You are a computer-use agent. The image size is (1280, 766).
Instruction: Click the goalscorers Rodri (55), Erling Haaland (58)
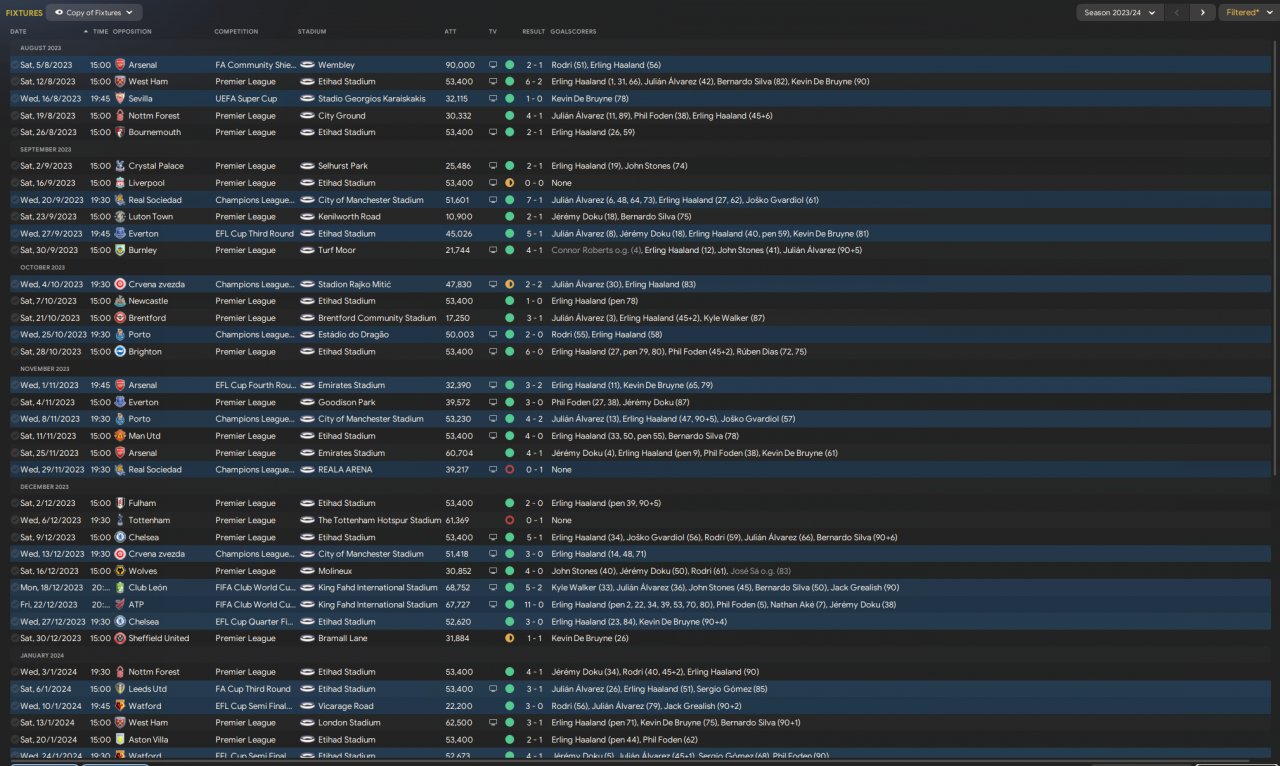(606, 335)
